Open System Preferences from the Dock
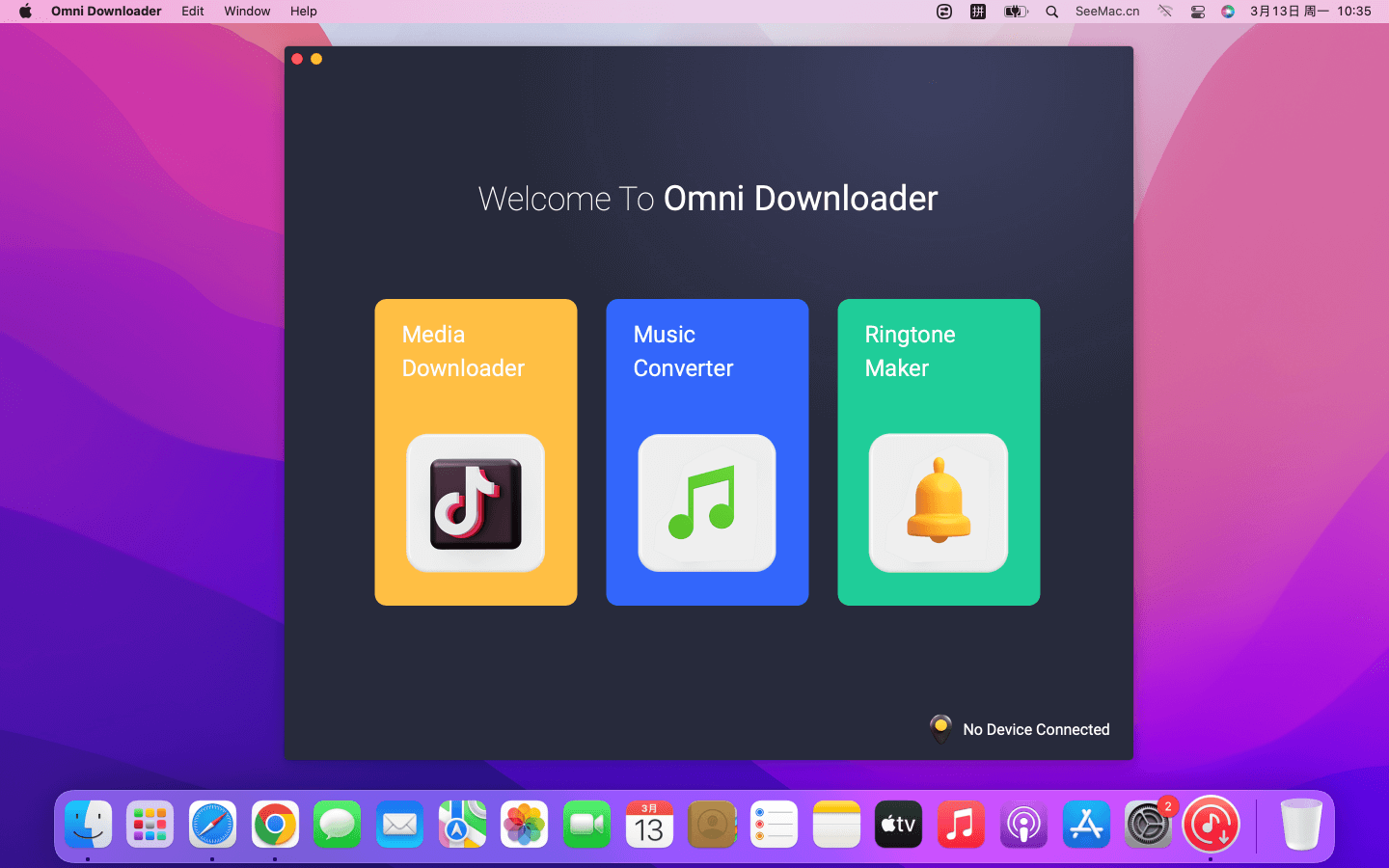 pyautogui.click(x=1148, y=826)
